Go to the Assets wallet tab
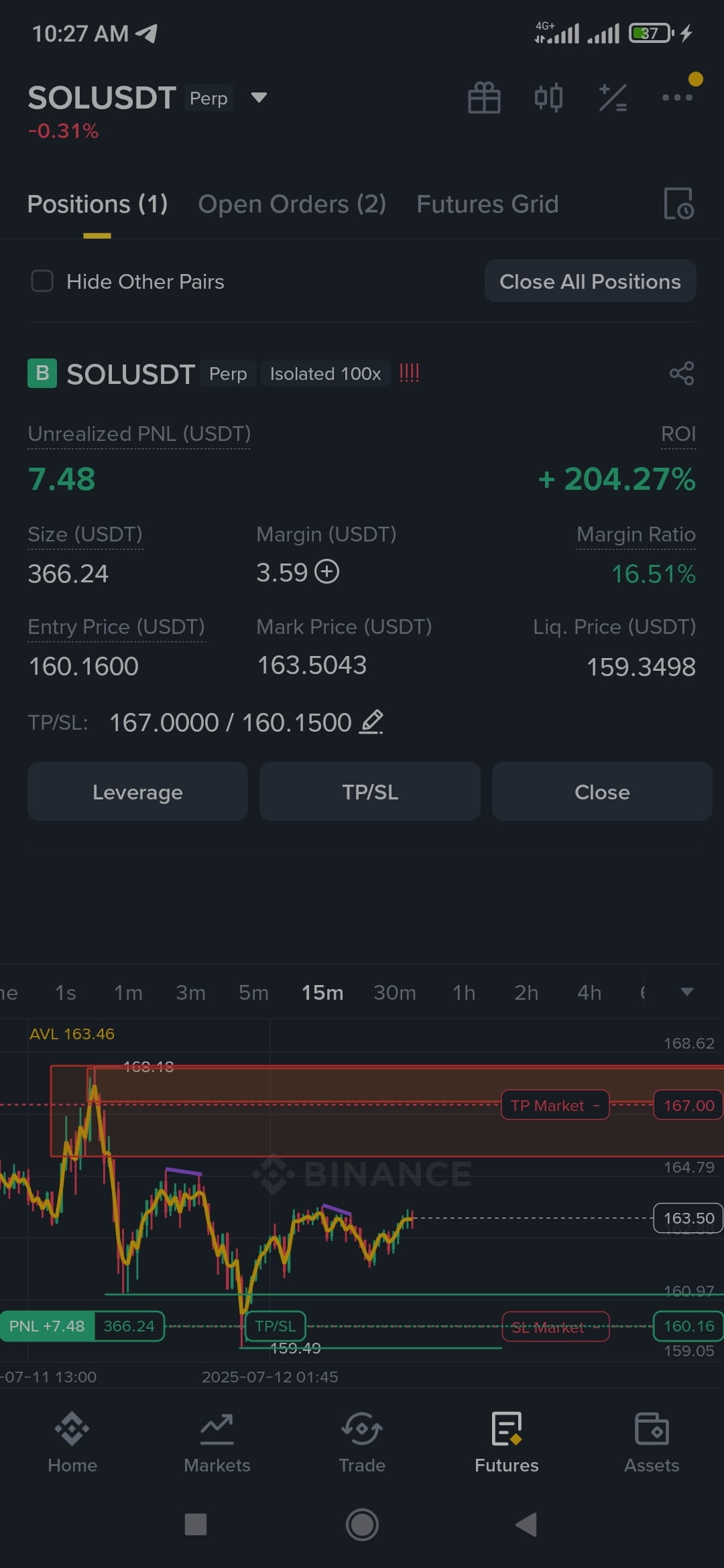The image size is (724, 1568). [652, 1442]
